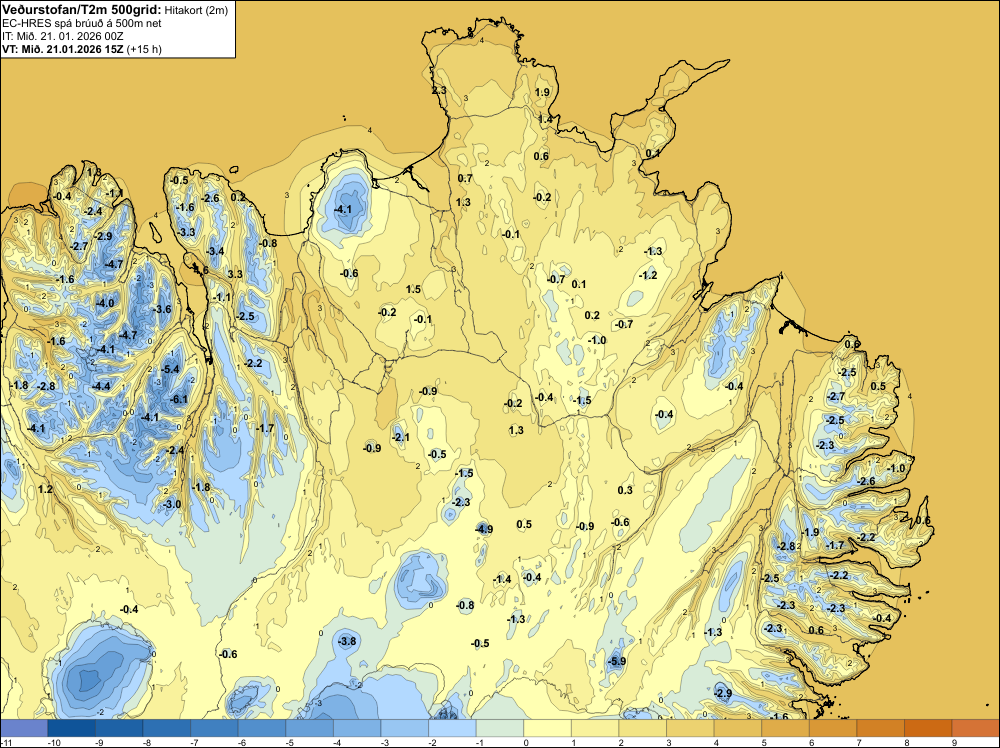Click the 'Hitakort (2m)' label

pyautogui.click(x=196, y=10)
